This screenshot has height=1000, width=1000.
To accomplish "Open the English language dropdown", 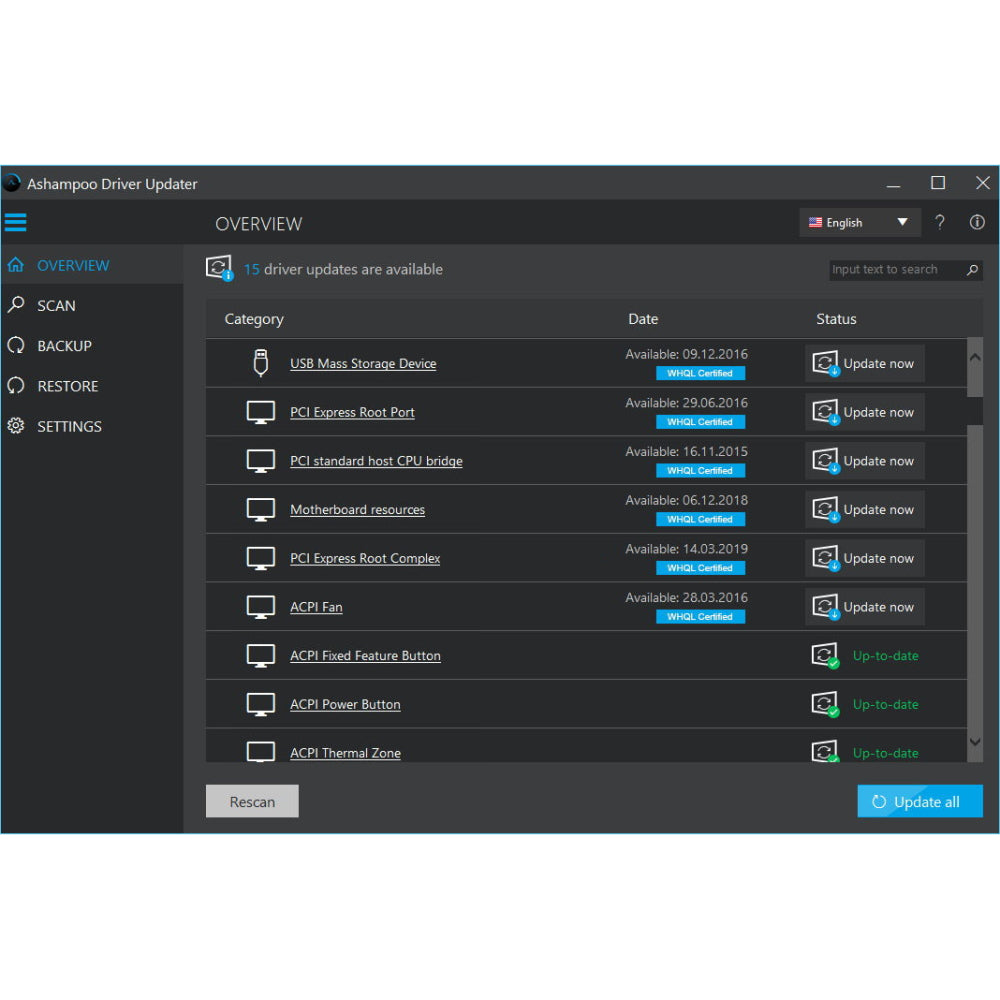I will (855, 222).
